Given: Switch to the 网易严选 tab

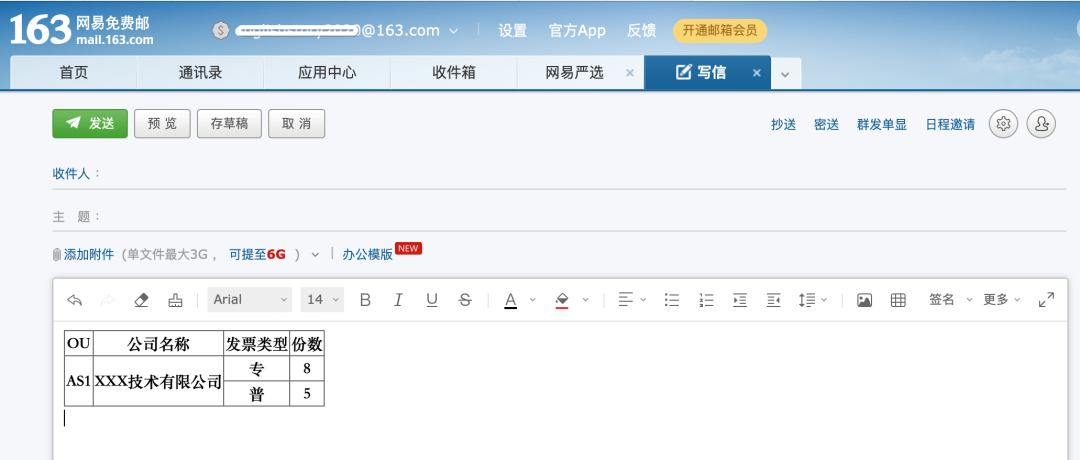Looking at the screenshot, I should tap(574, 72).
